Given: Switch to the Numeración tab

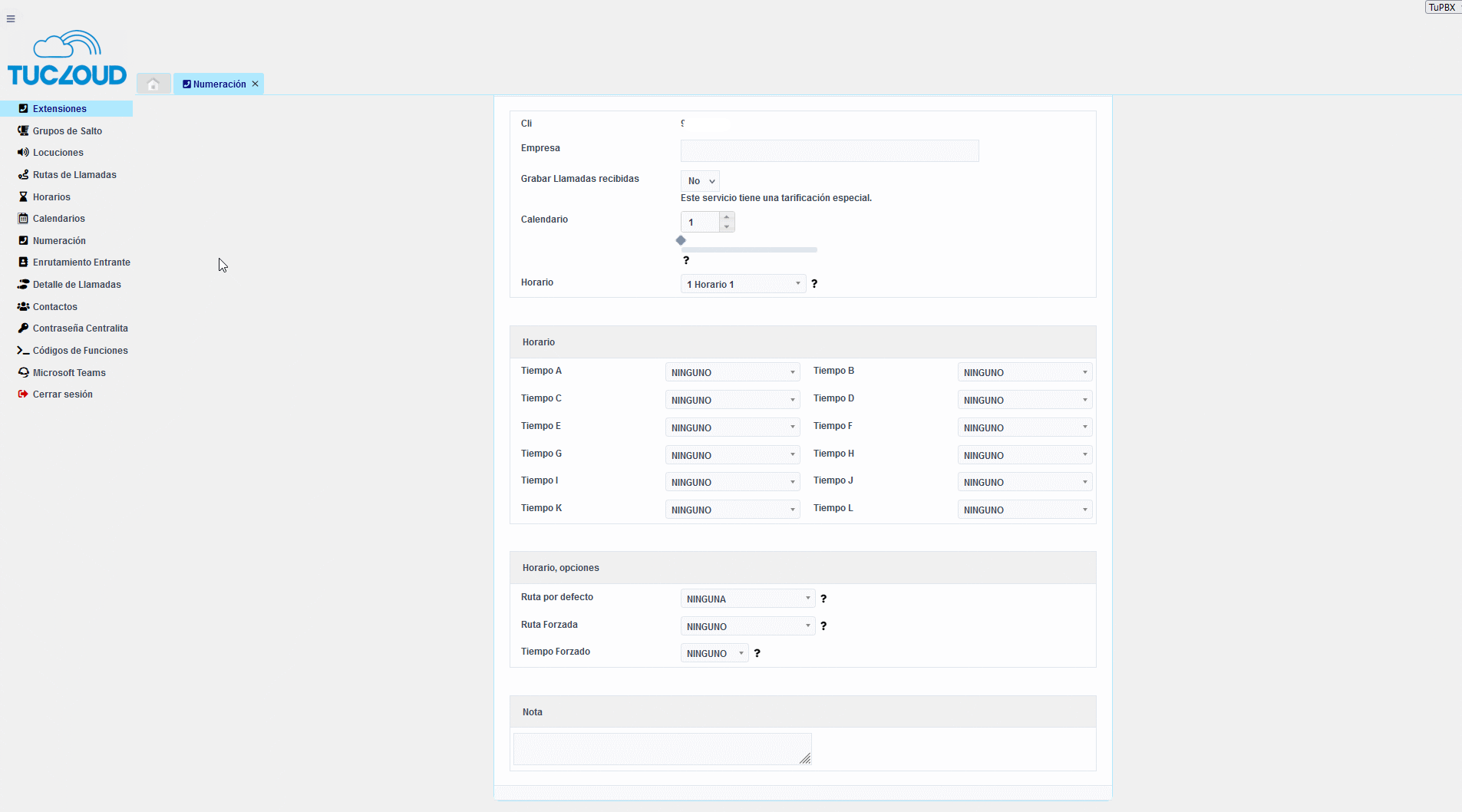Looking at the screenshot, I should point(219,84).
